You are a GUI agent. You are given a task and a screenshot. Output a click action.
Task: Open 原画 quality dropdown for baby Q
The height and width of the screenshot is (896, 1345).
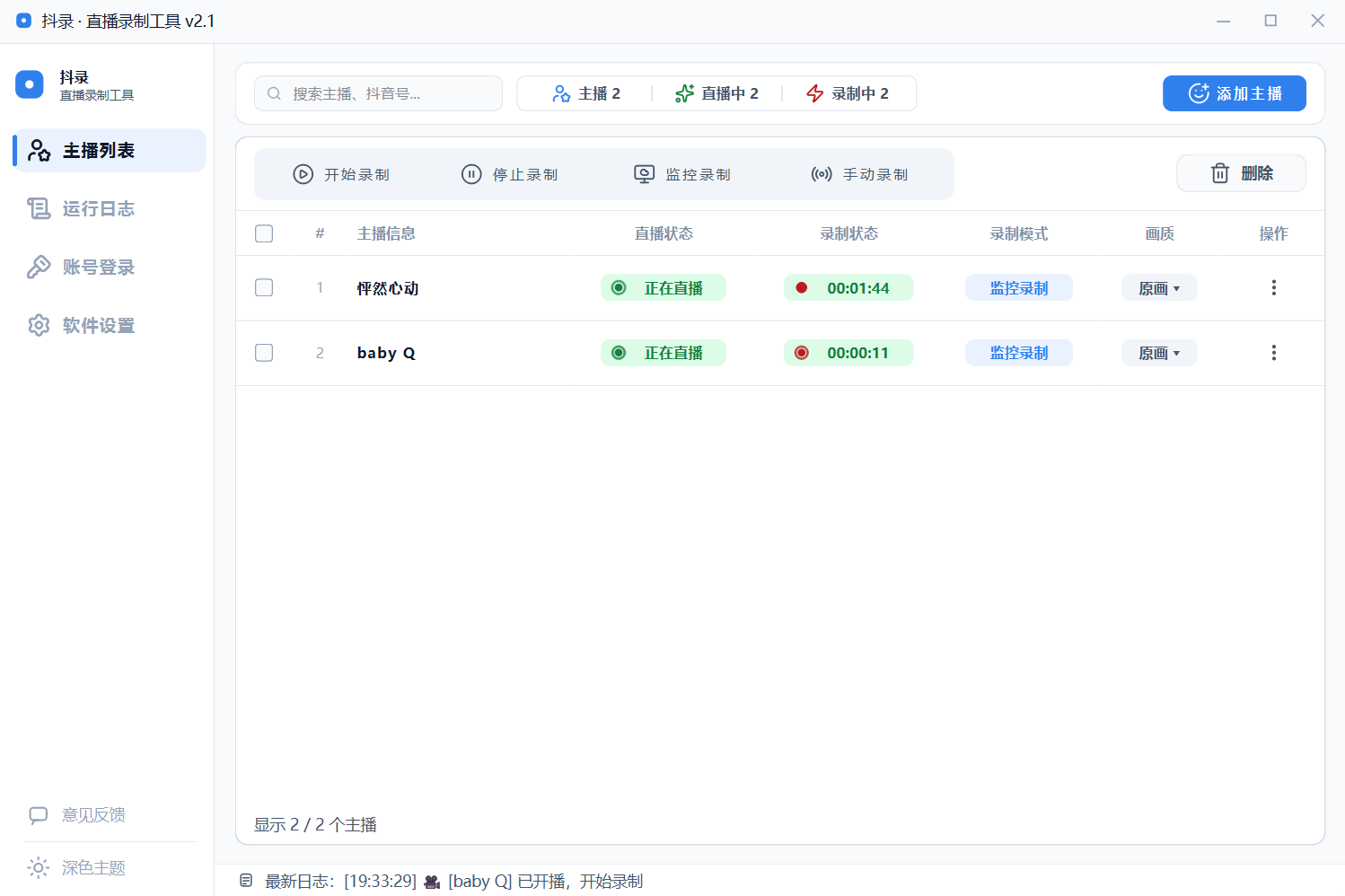[1159, 353]
